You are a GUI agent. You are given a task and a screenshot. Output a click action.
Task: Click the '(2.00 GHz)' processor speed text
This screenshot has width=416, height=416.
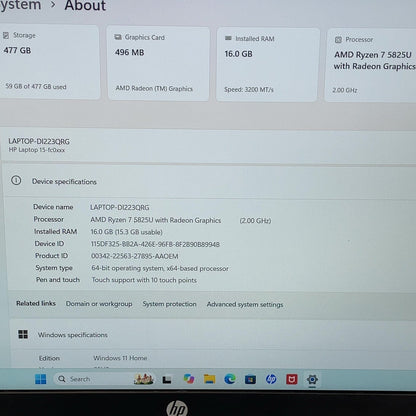click(x=255, y=221)
